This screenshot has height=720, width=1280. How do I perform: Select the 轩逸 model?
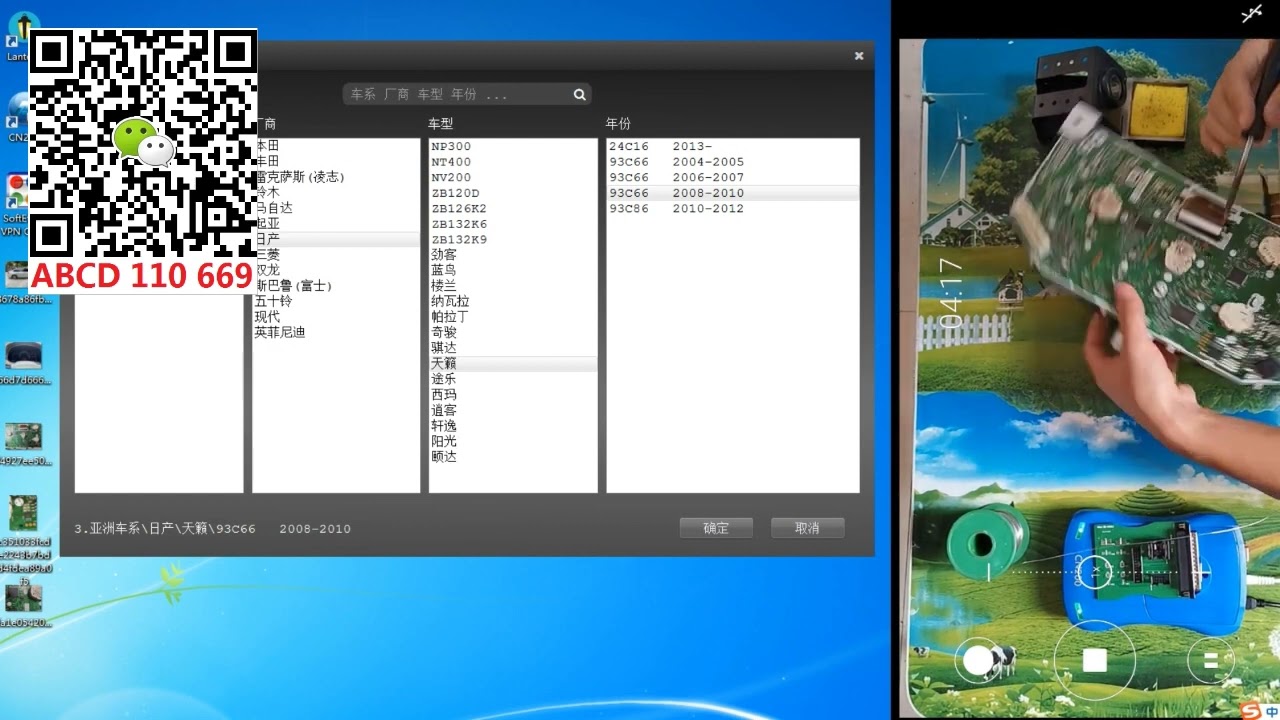pos(513,426)
